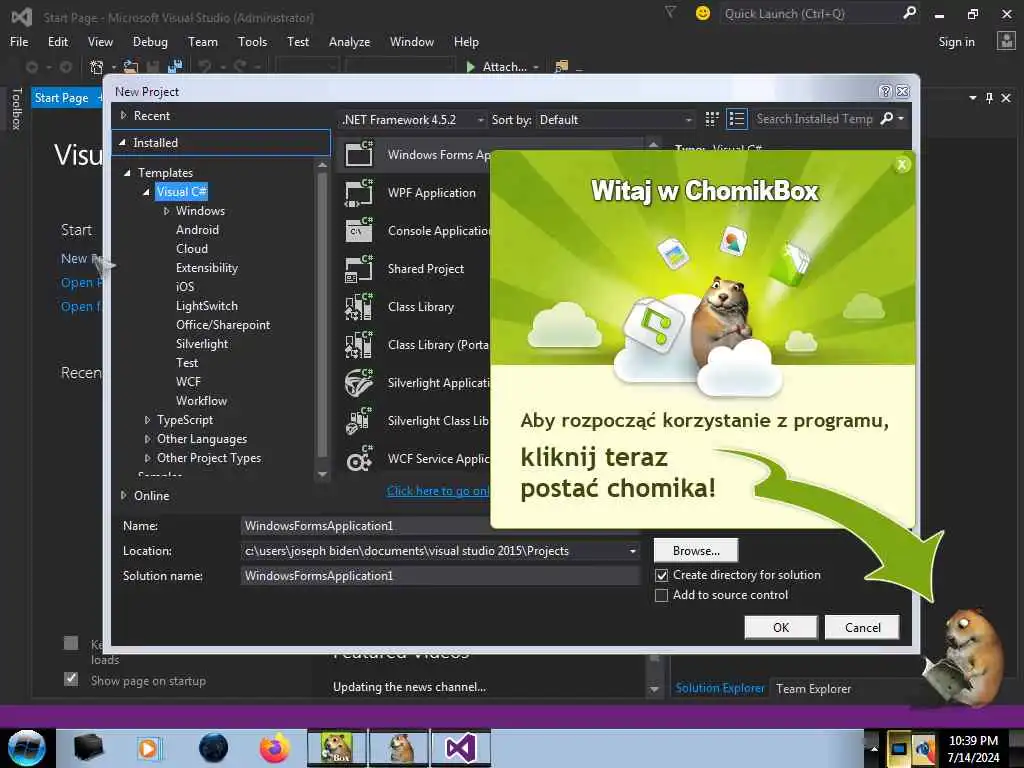The height and width of the screenshot is (768, 1024).
Task: Expand the Online section
Action: pyautogui.click(x=123, y=496)
